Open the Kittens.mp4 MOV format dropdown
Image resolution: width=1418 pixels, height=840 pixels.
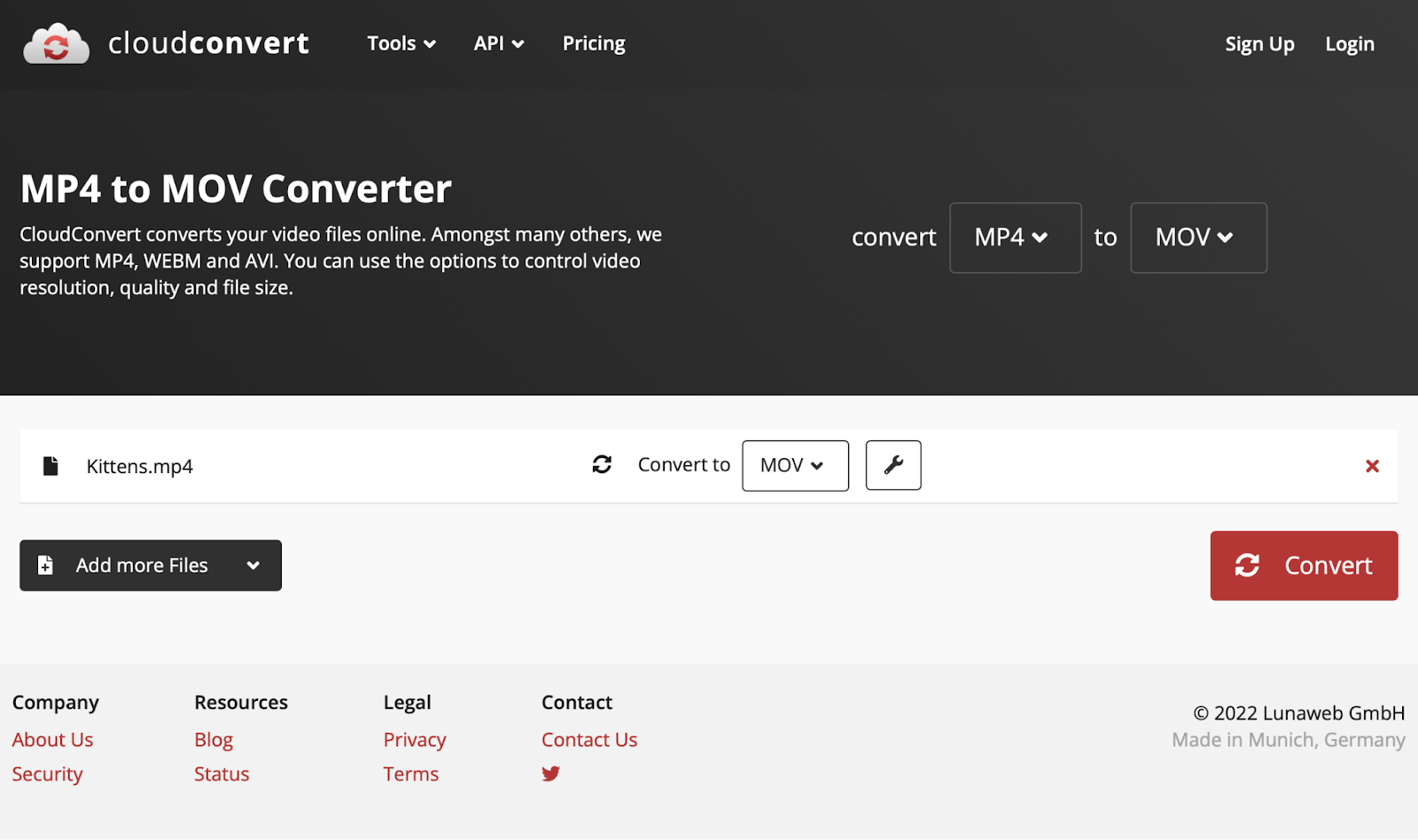tap(795, 465)
